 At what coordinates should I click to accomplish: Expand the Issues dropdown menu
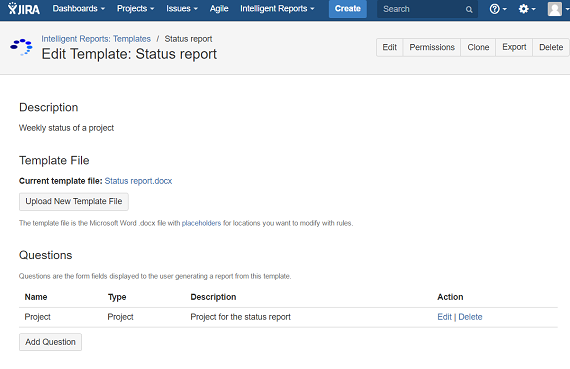182,8
